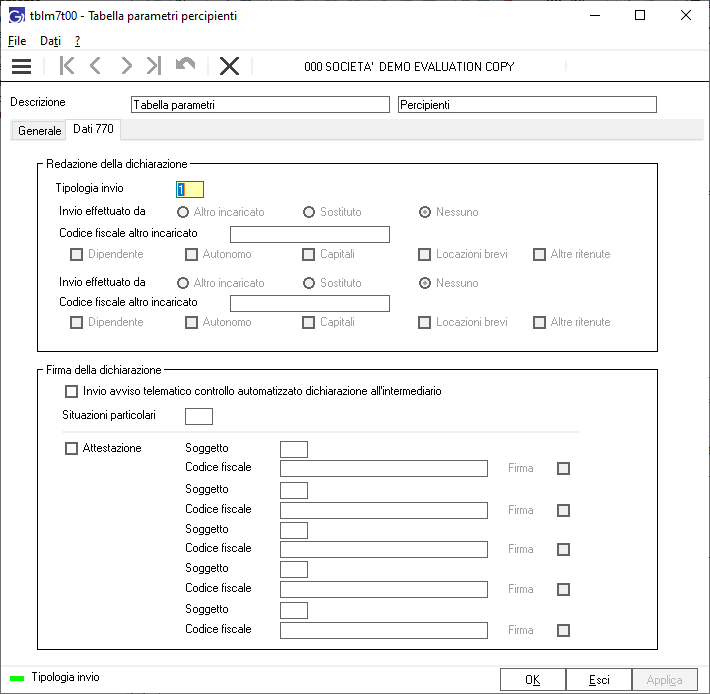Check the third Firma checkbox
This screenshot has height=694, width=710.
563,550
